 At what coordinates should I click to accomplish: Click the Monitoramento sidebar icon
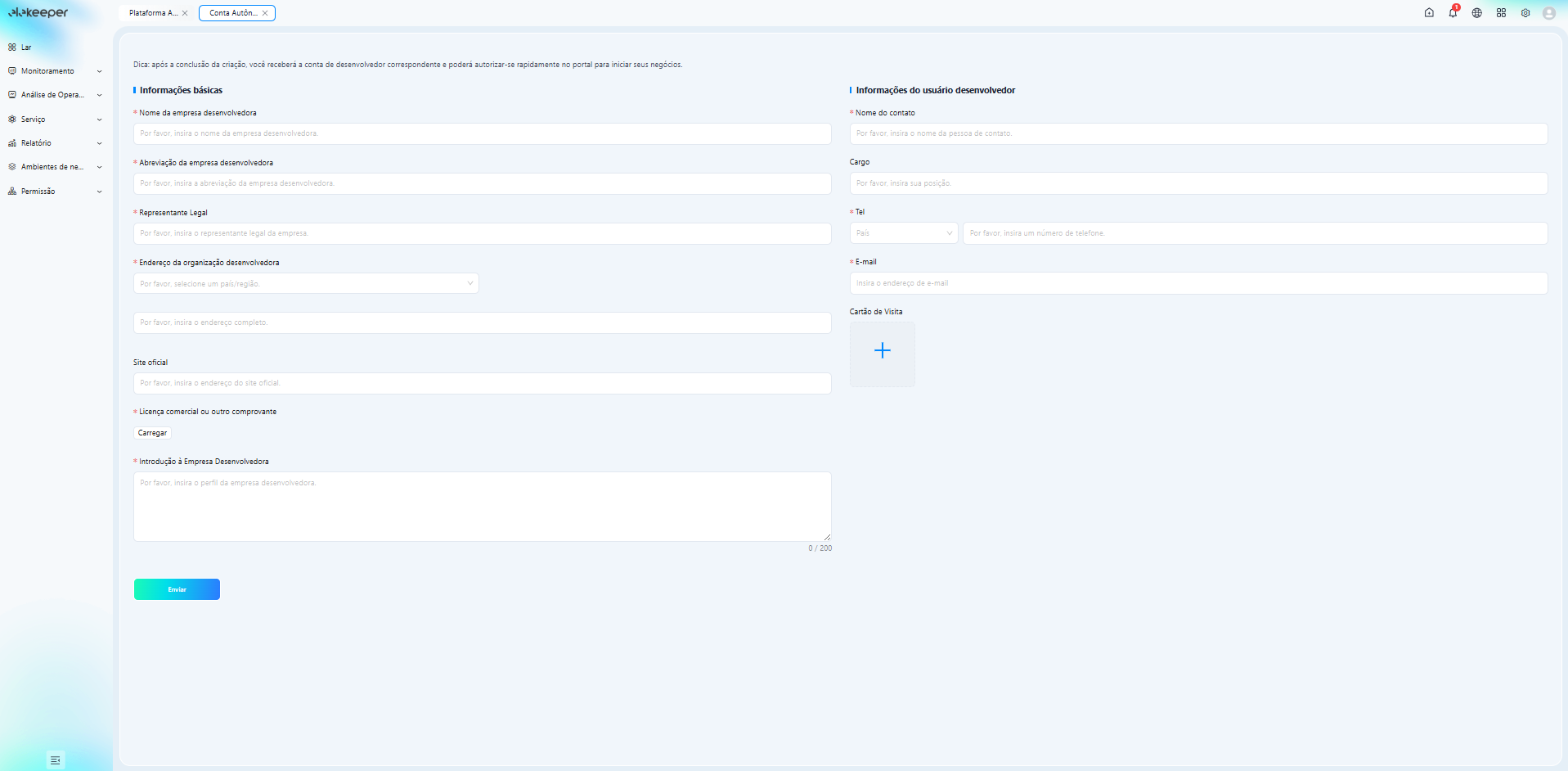tap(11, 71)
